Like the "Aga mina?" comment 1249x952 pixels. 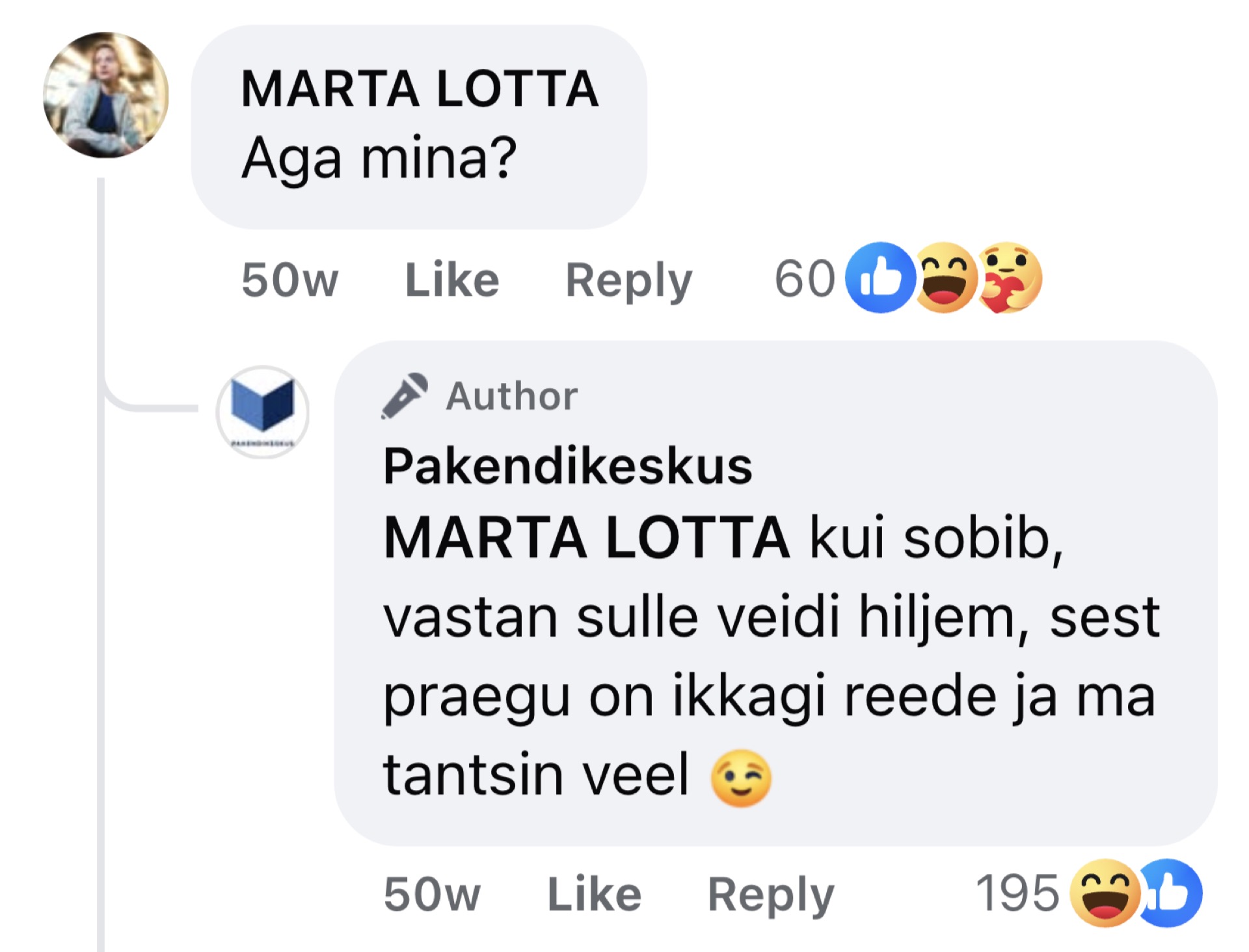pyautogui.click(x=452, y=280)
